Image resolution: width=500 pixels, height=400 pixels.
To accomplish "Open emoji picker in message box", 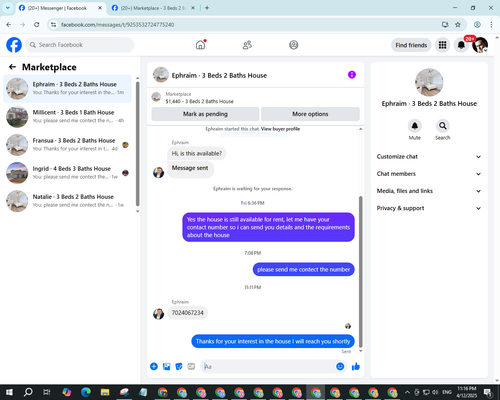I will 340,366.
